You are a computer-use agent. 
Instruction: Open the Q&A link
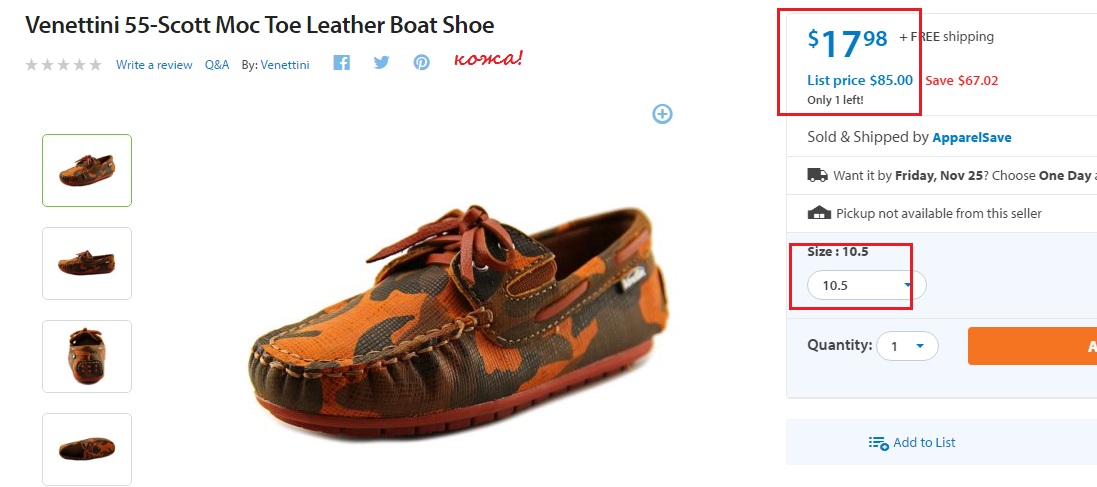(217, 65)
